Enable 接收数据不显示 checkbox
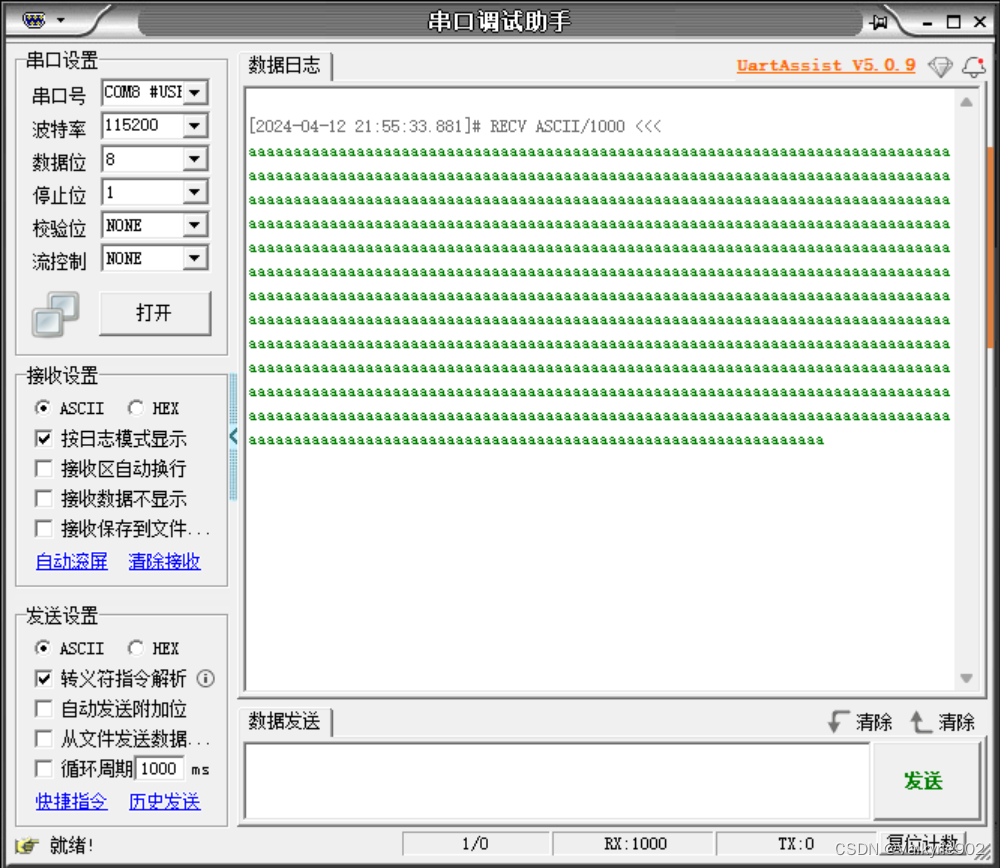The image size is (1000, 868). pos(43,499)
